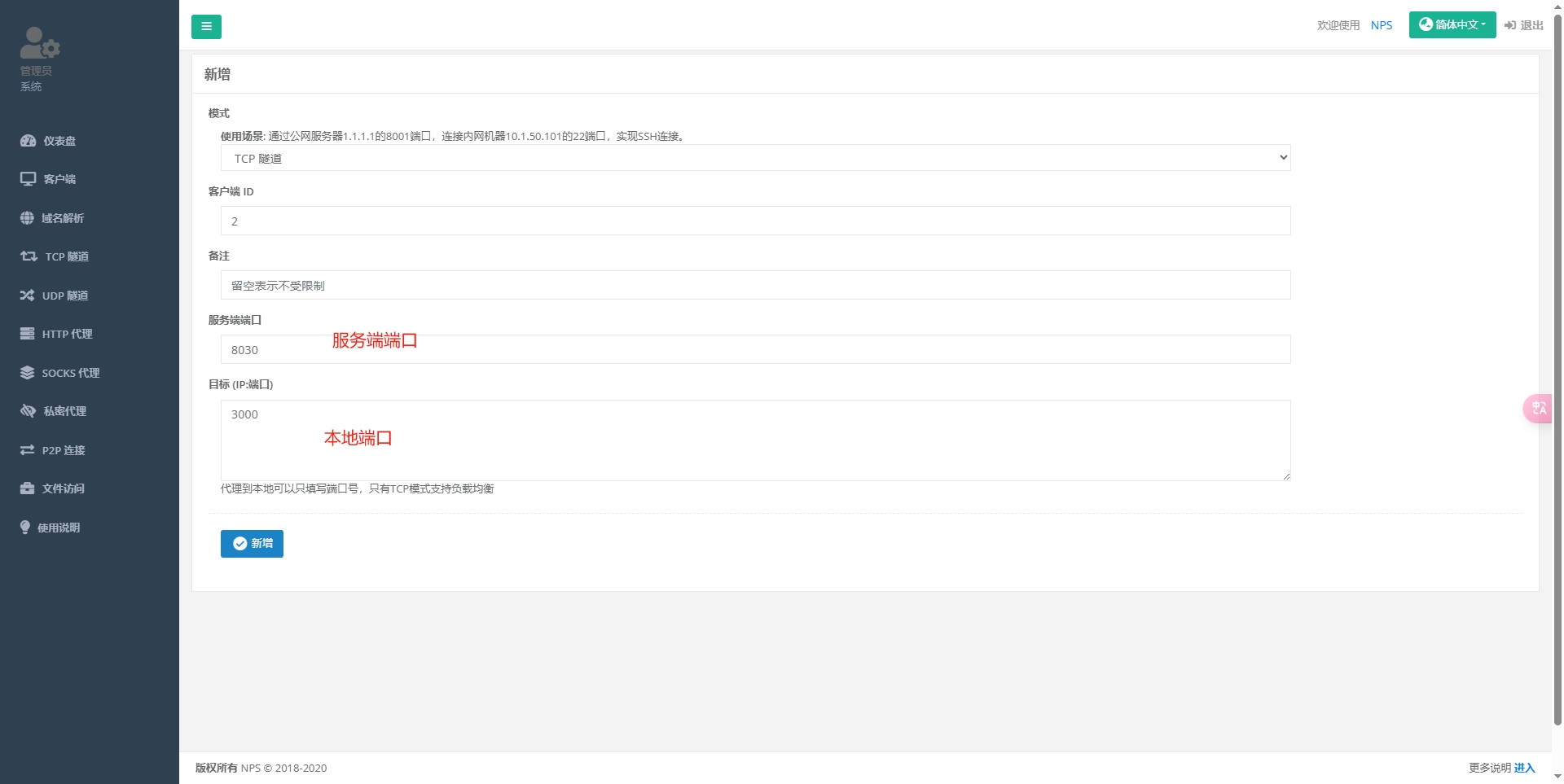Screen dimensions: 1564x784
Task: Click the 客户端 monitor icon in sidebar
Action: pos(28,179)
